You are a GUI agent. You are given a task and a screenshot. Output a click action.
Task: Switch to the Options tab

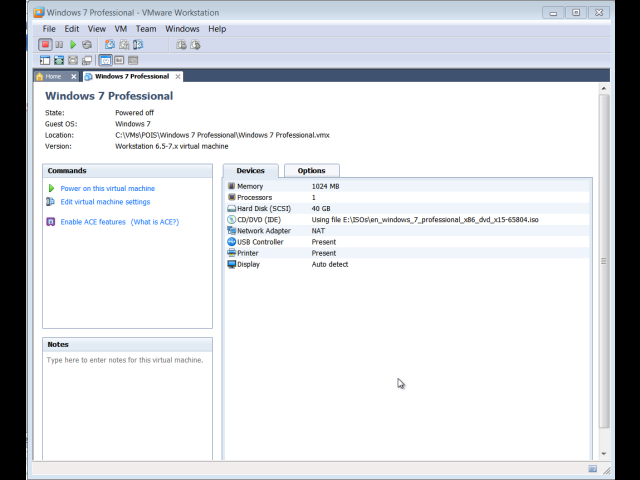tap(311, 171)
